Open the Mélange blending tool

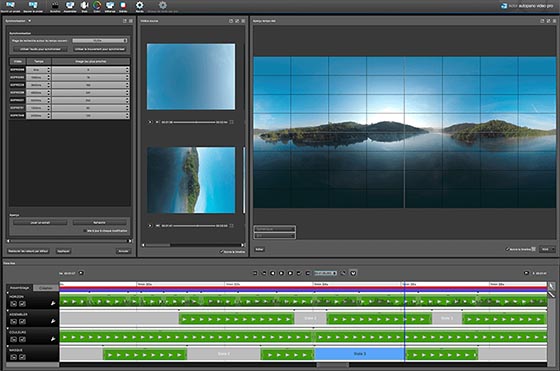(110, 5)
